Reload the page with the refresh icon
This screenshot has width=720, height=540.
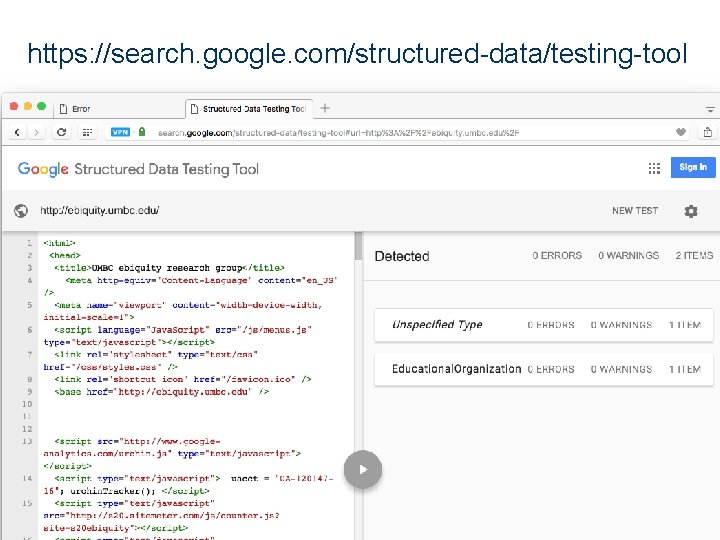coord(62,132)
